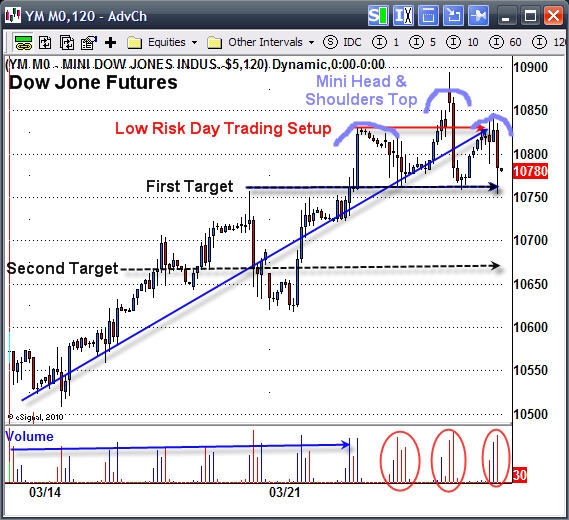This screenshot has width=569, height=520.
Task: Select the IDC symbol button
Action: coord(343,42)
